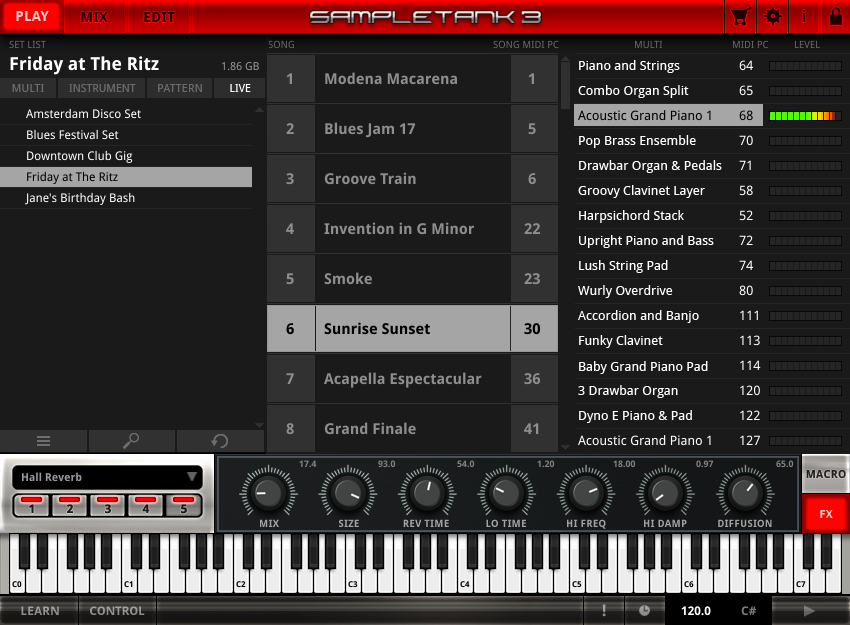Toggle effect slot 1
850x625 pixels.
coord(31,506)
